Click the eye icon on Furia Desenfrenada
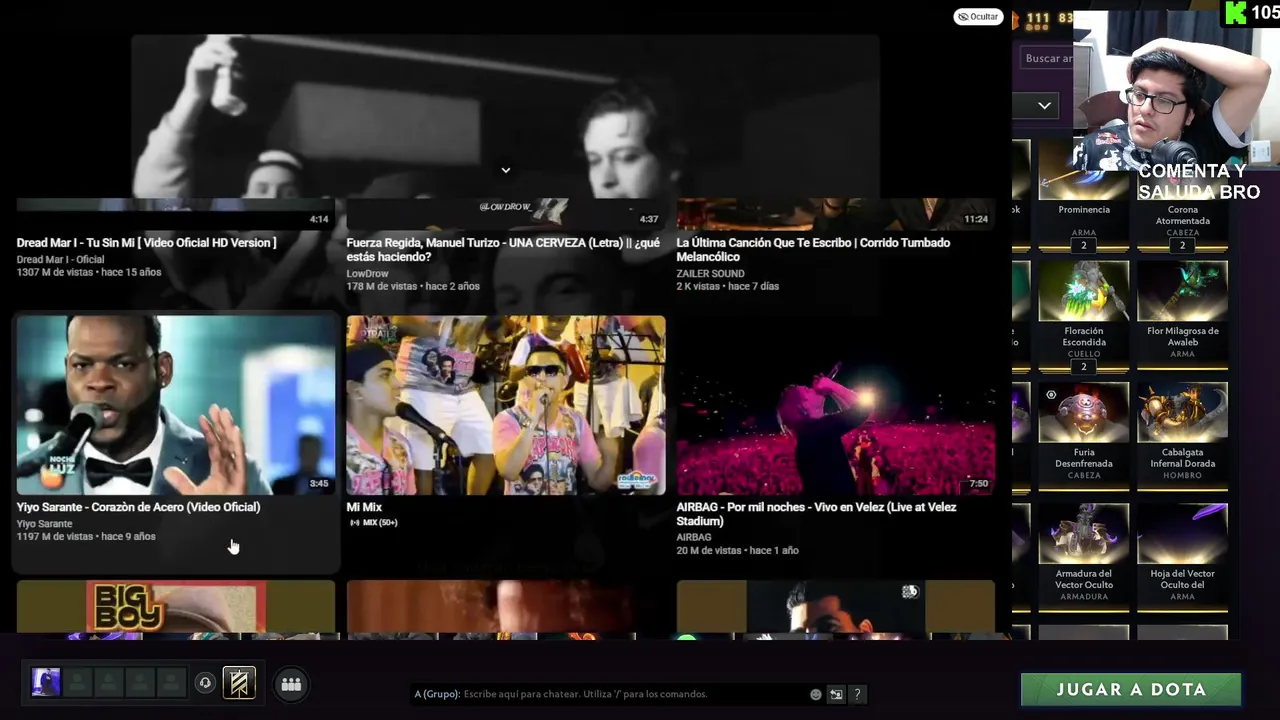 coord(1051,395)
